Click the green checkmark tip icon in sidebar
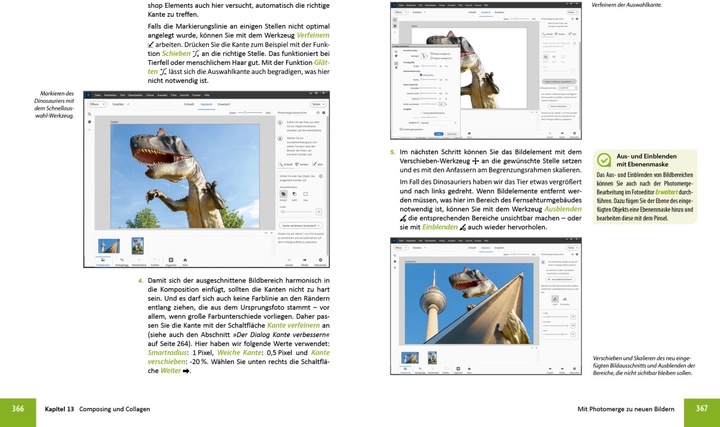Screen dimensions: 720x427 click(x=604, y=160)
